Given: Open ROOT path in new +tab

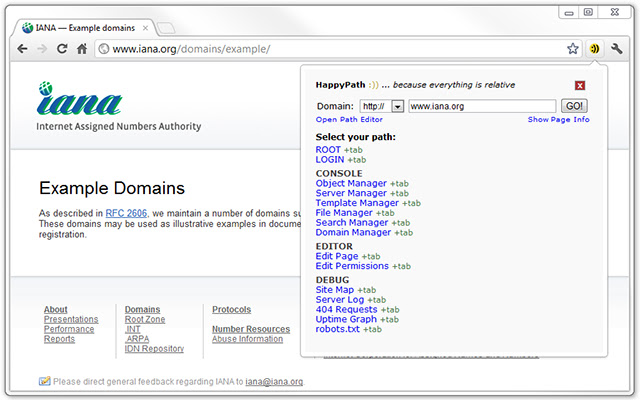Looking at the screenshot, I should [353, 150].
